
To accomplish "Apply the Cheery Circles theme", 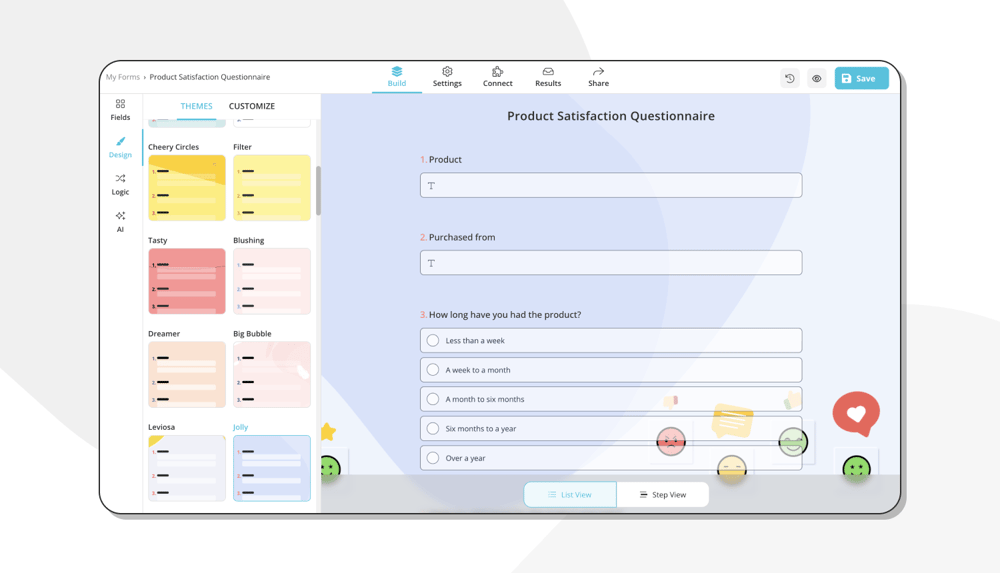I will pyautogui.click(x=187, y=188).
